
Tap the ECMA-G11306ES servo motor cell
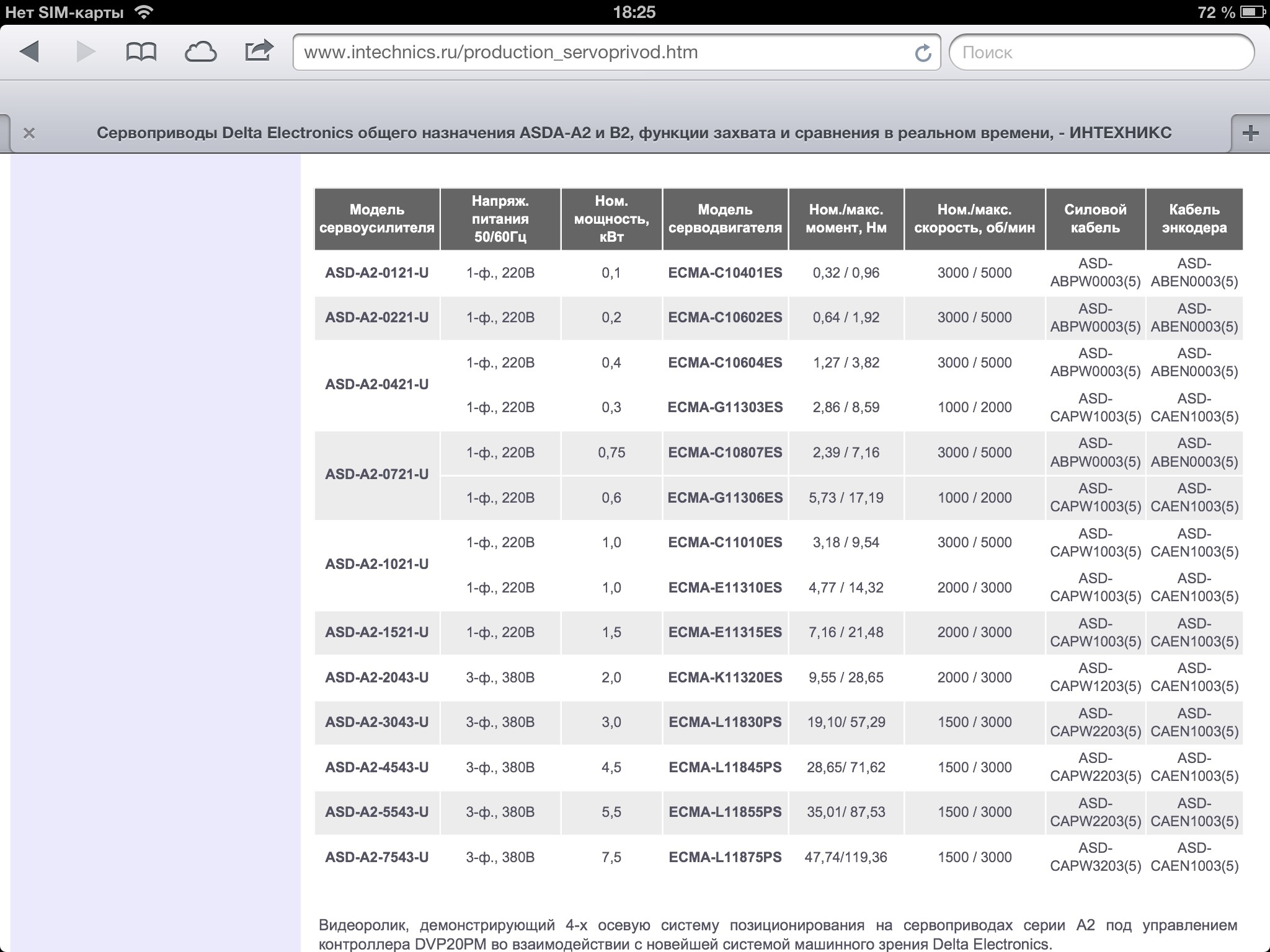pos(725,498)
